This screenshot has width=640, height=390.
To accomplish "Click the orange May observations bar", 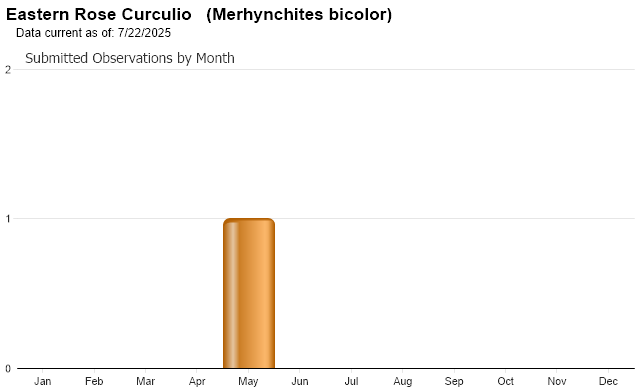I will click(249, 293).
